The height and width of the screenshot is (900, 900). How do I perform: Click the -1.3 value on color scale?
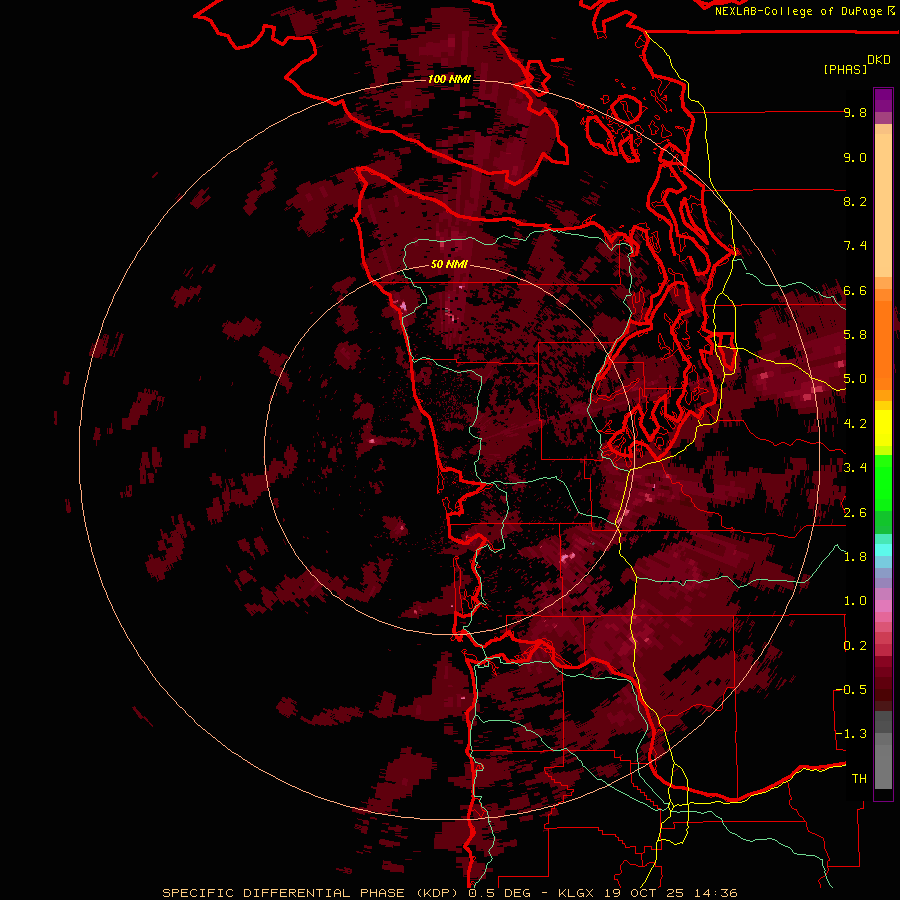852,734
